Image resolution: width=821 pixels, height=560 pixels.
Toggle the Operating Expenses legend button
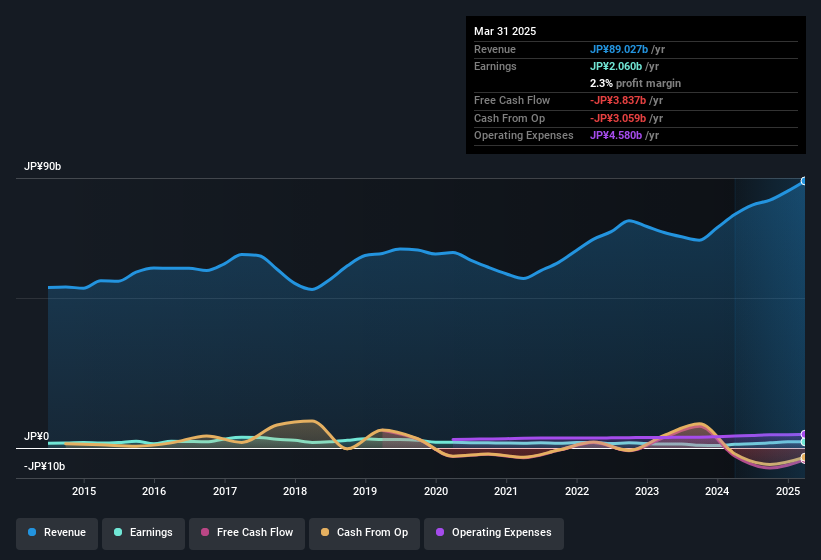click(494, 533)
